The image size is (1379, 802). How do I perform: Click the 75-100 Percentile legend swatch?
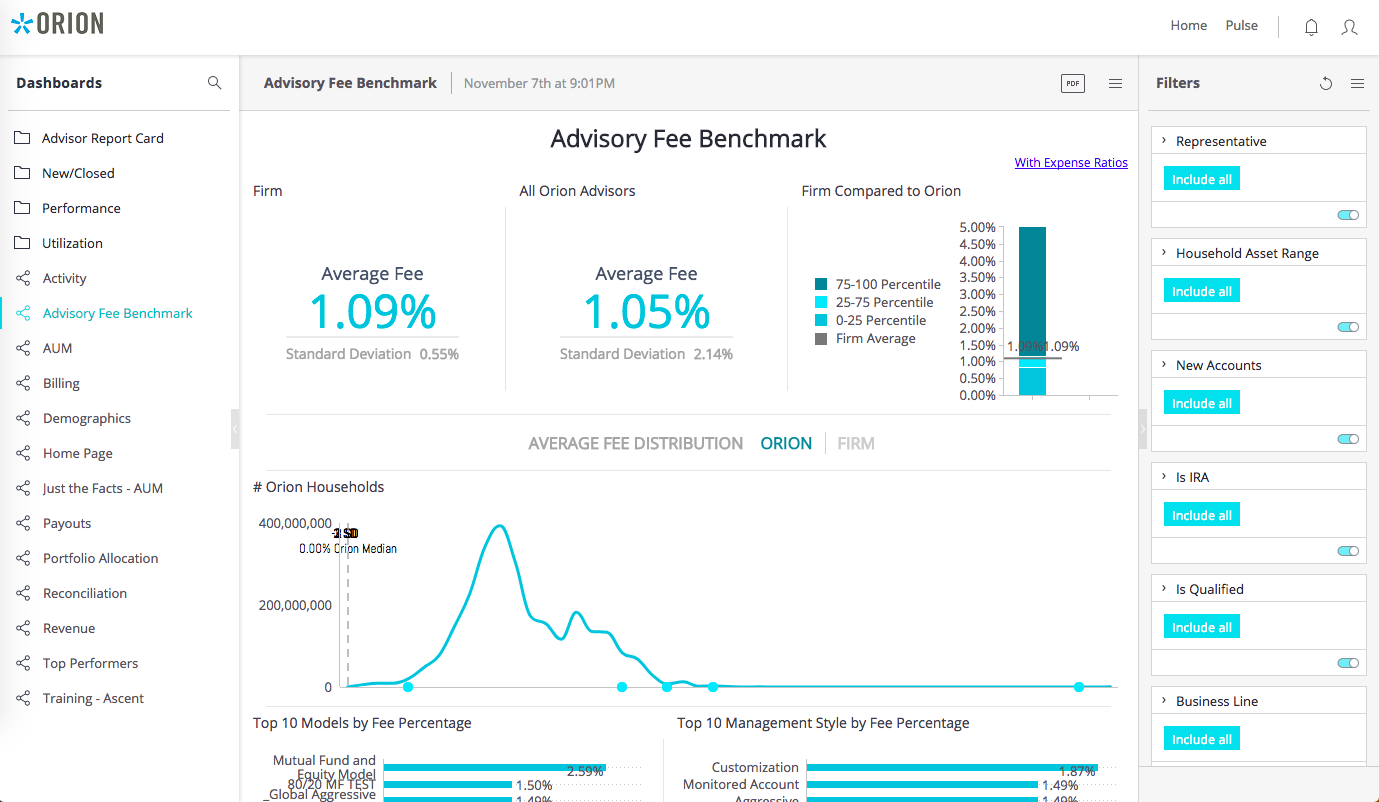tap(821, 284)
